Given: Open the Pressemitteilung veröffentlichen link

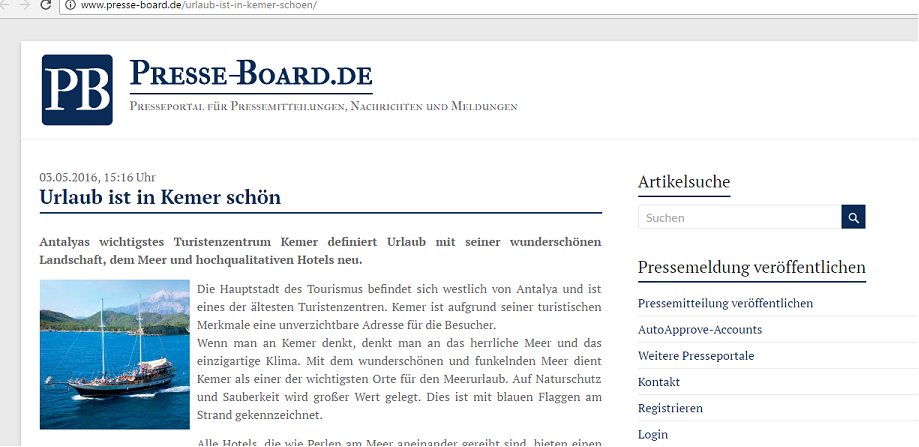Looking at the screenshot, I should (x=725, y=303).
